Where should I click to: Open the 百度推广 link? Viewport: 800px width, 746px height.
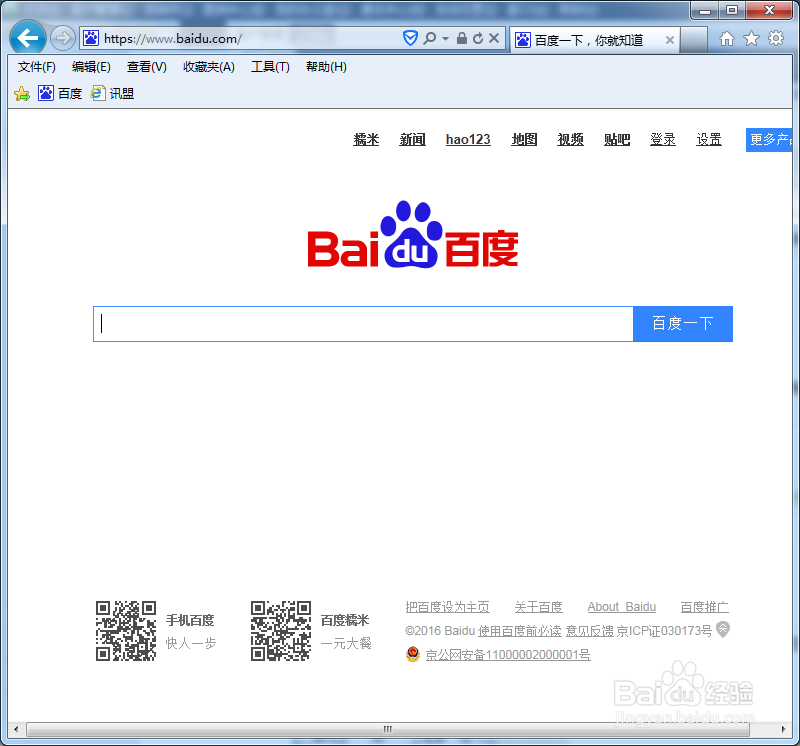[x=705, y=607]
